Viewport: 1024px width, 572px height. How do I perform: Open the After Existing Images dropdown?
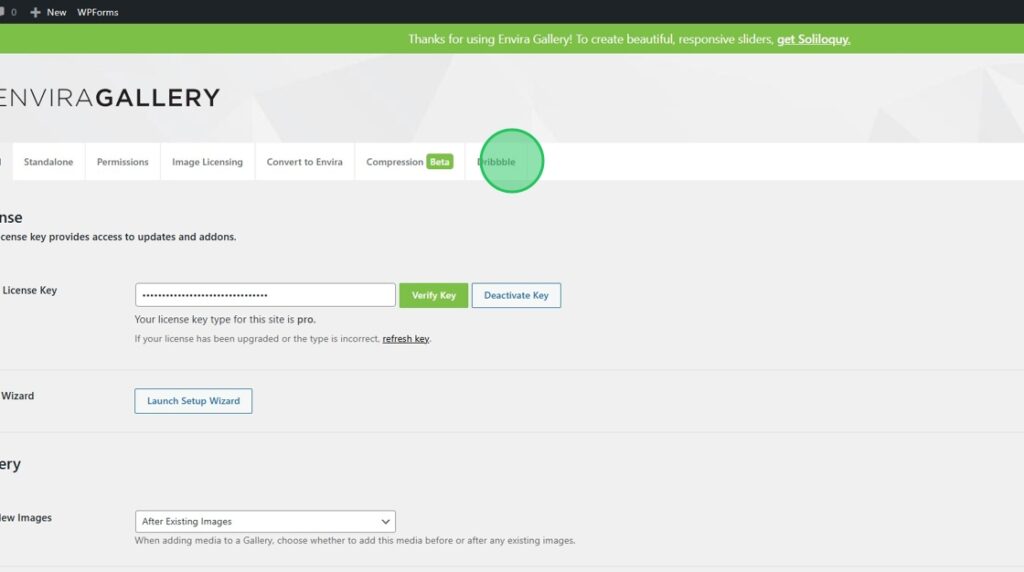265,521
